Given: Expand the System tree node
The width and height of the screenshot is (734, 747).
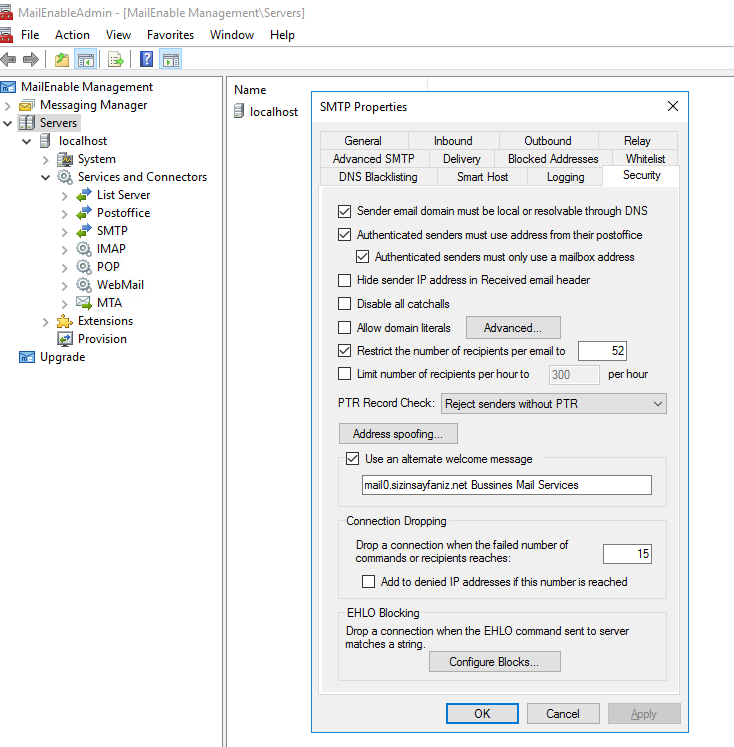Looking at the screenshot, I should (x=46, y=160).
